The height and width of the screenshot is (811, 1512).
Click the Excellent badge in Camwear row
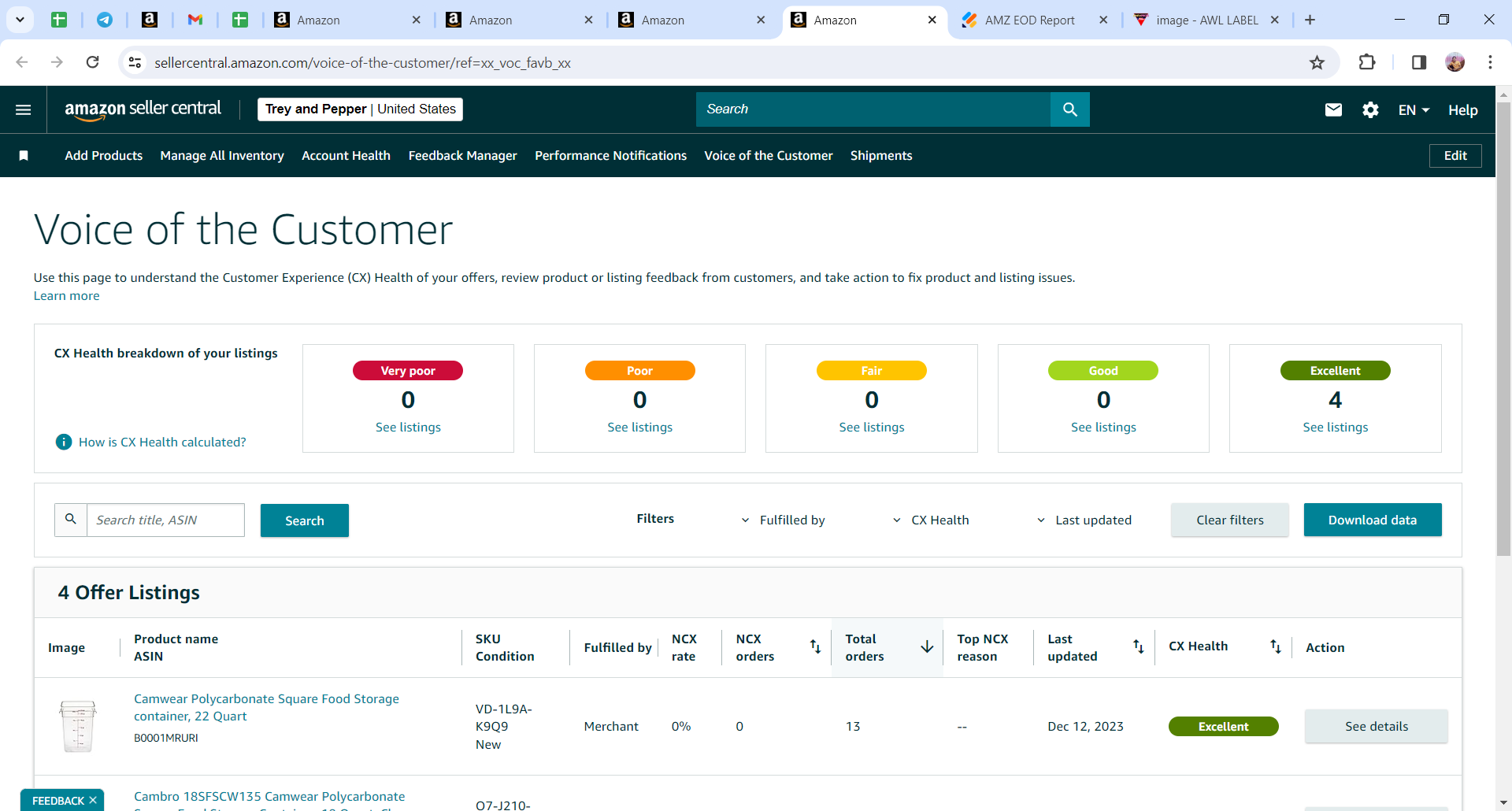click(1223, 726)
